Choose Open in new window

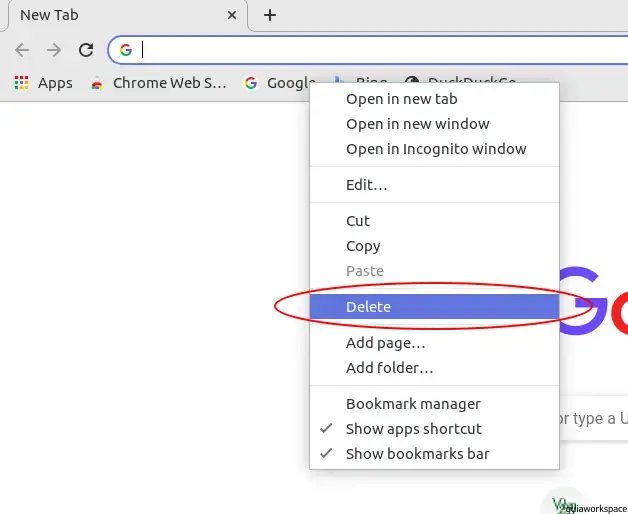tap(435, 124)
